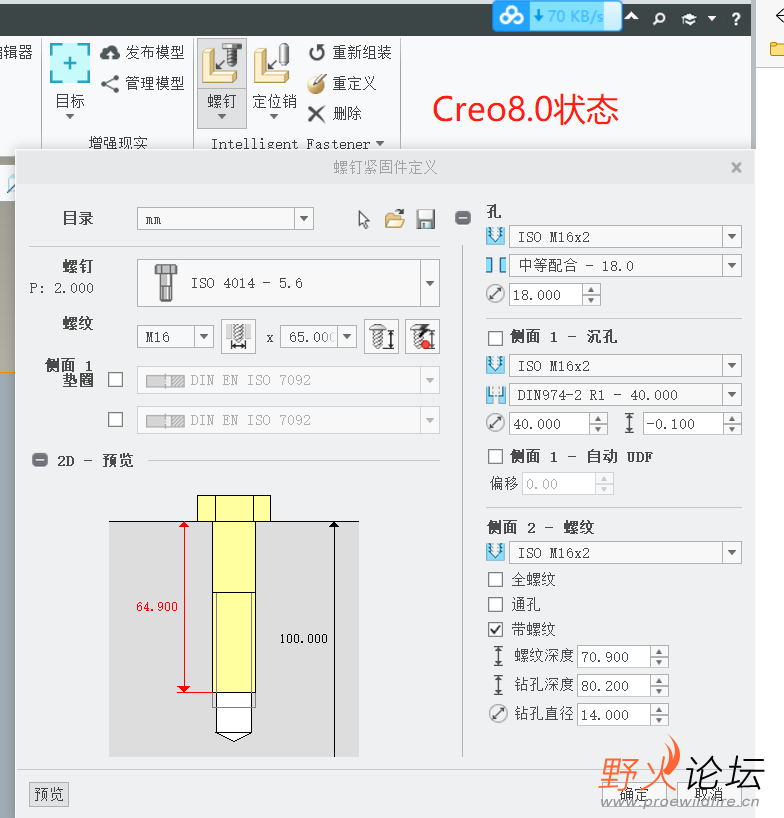
Task: Click the search magnifier icon in title bar
Action: pos(659,19)
